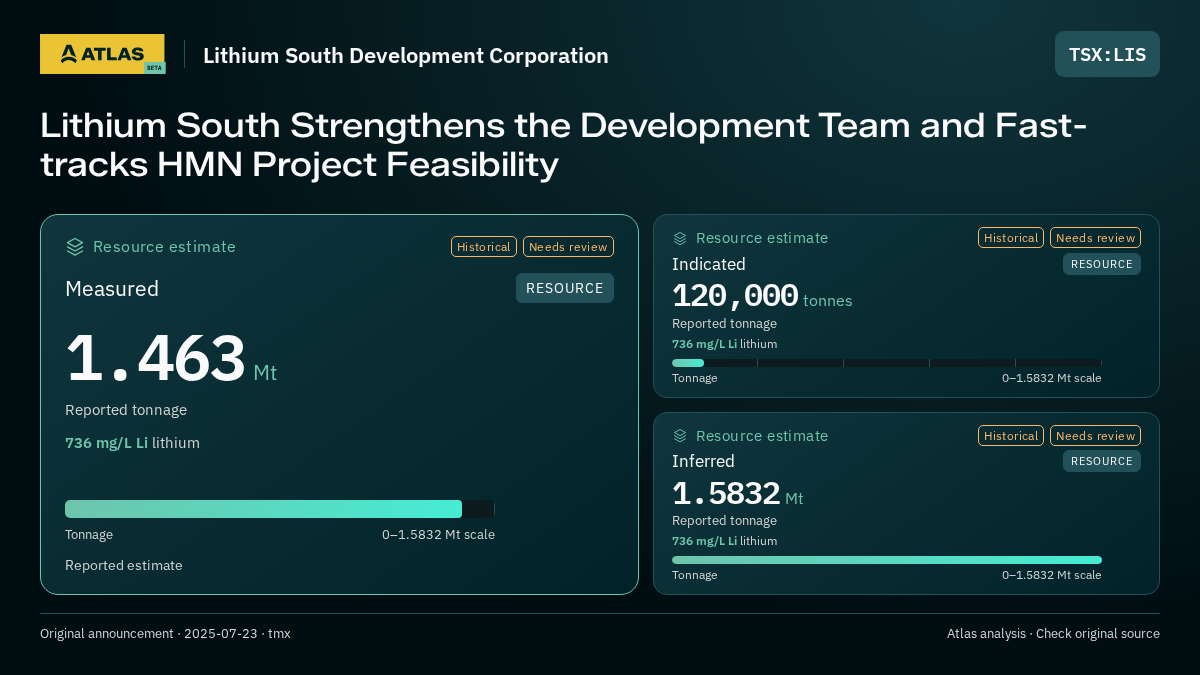Click the scale label on Indicated card

1051,378
